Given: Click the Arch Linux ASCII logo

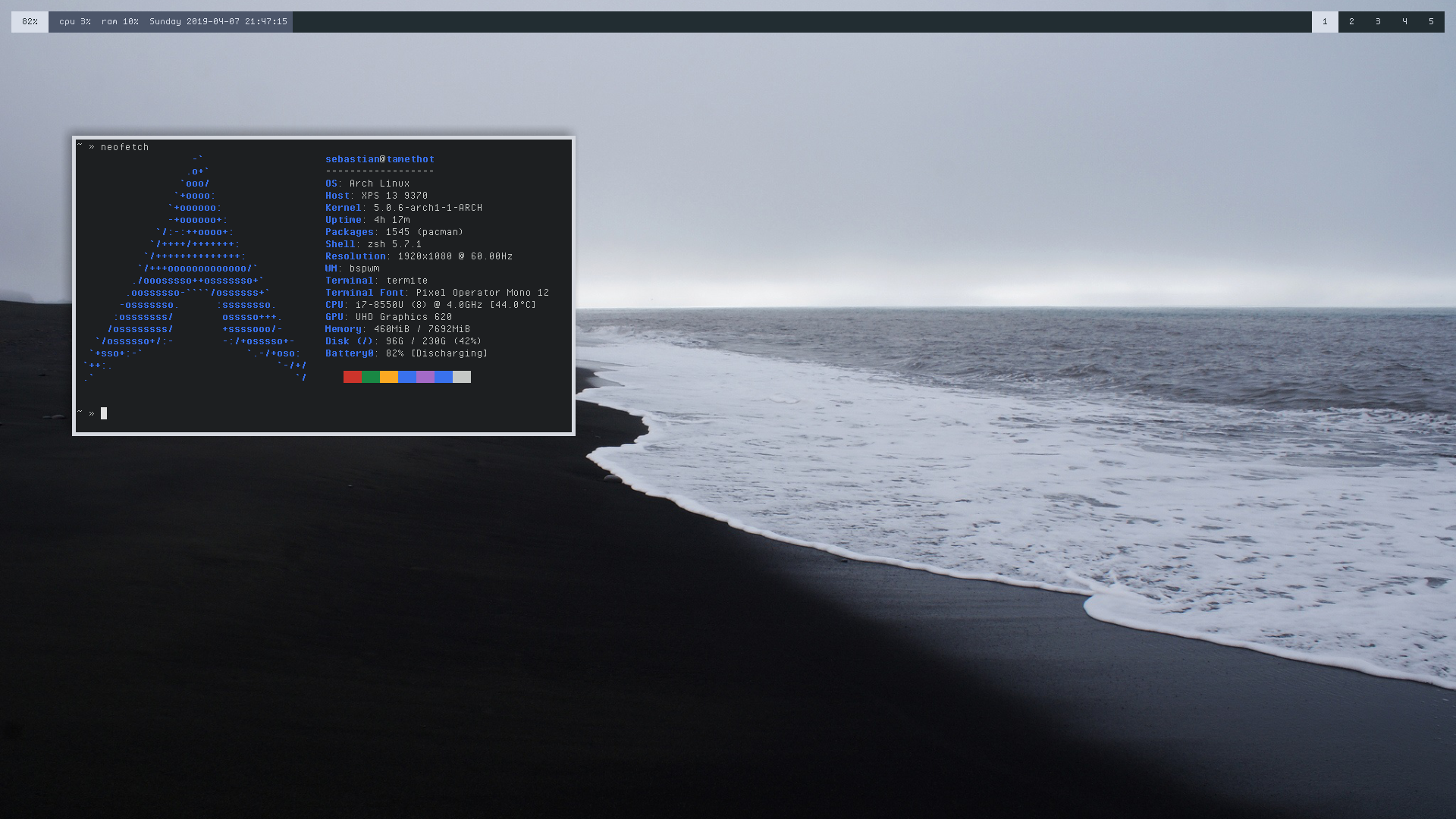Looking at the screenshot, I should pyautogui.click(x=195, y=268).
